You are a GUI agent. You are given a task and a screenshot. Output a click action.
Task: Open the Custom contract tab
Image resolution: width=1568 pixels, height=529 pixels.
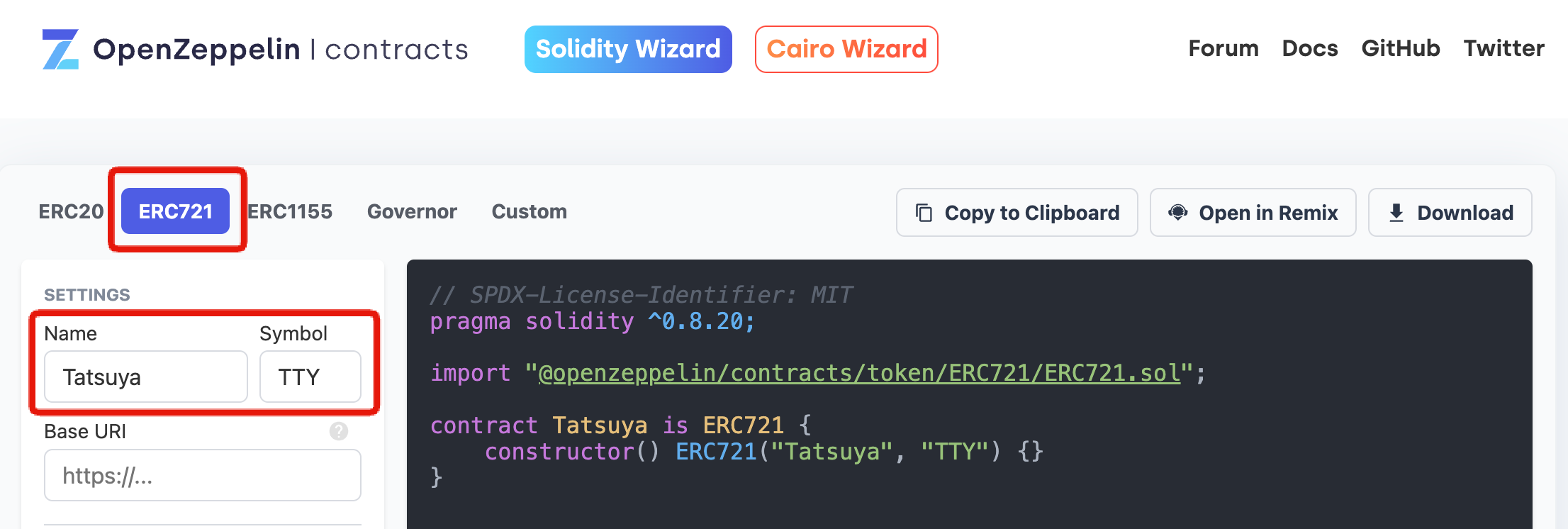[x=530, y=211]
